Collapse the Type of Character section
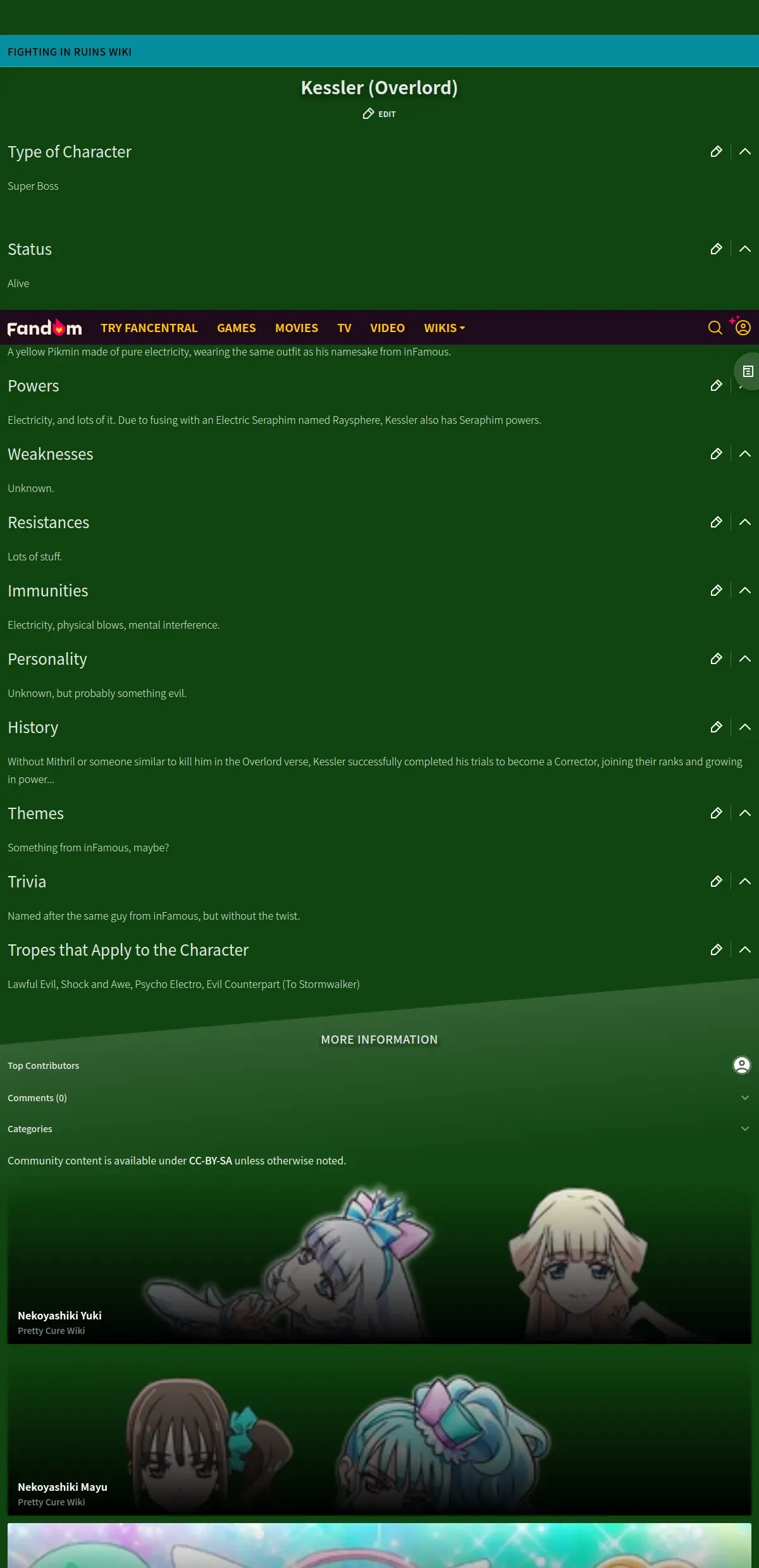Viewport: 759px width, 1568px height. [745, 152]
